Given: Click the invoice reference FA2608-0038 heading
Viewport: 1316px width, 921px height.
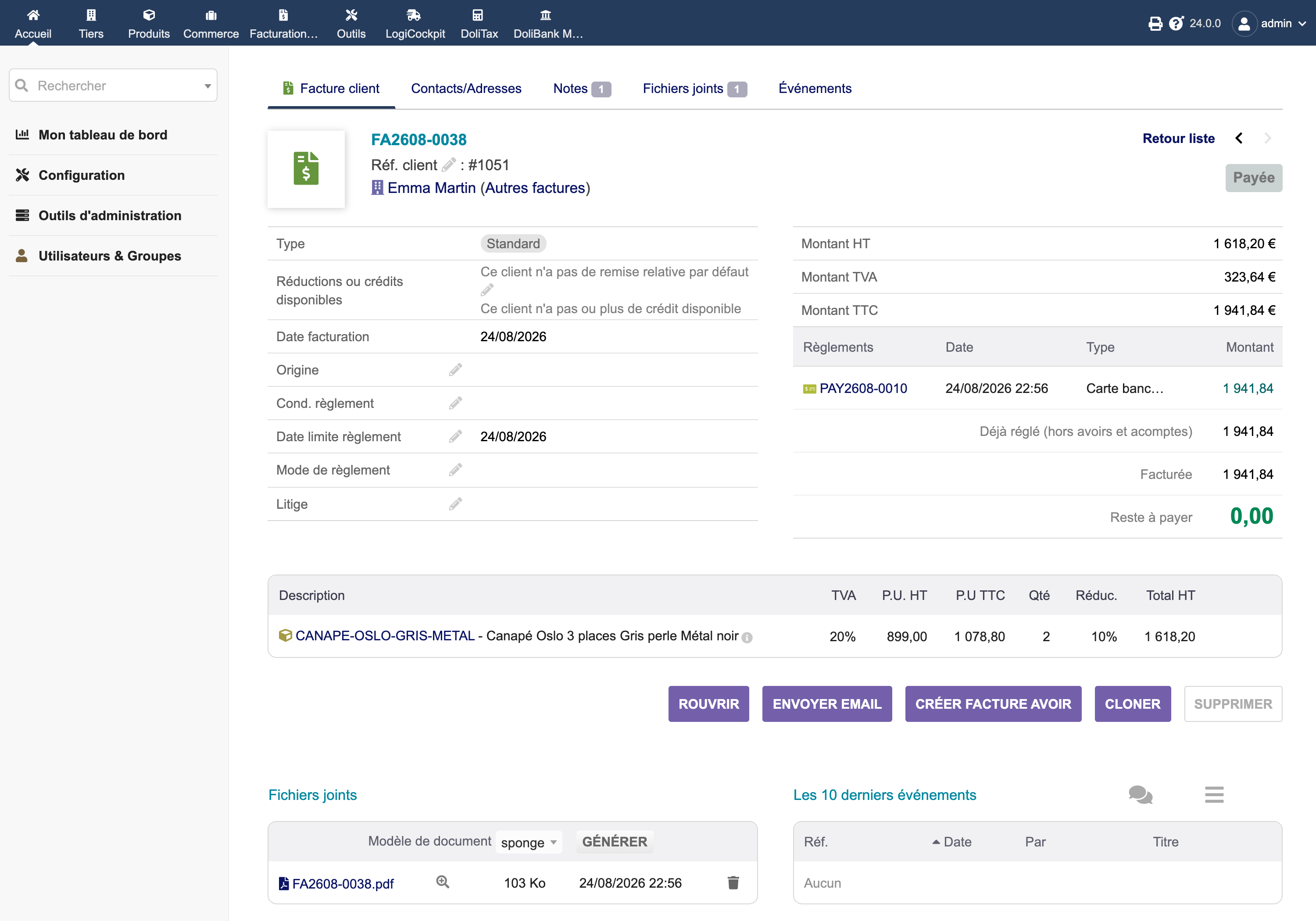Looking at the screenshot, I should (419, 139).
